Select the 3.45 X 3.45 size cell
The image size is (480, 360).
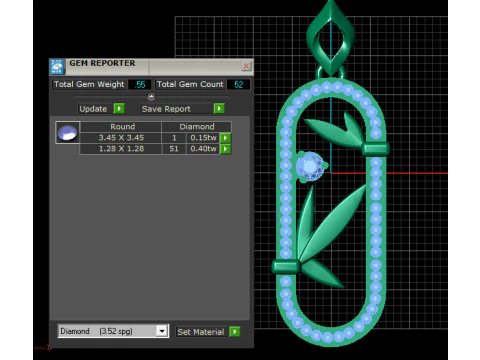click(x=121, y=138)
